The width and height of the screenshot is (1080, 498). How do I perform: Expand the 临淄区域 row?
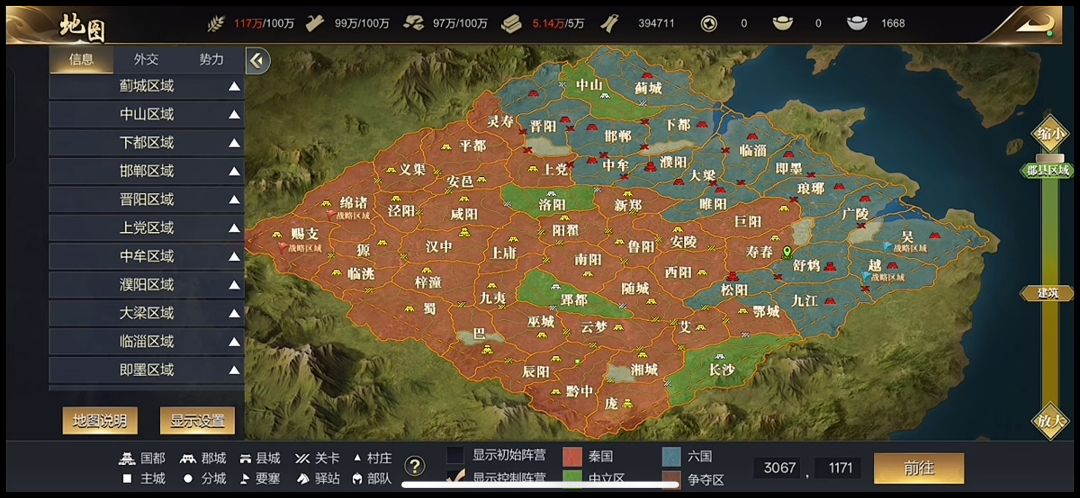(x=147, y=342)
